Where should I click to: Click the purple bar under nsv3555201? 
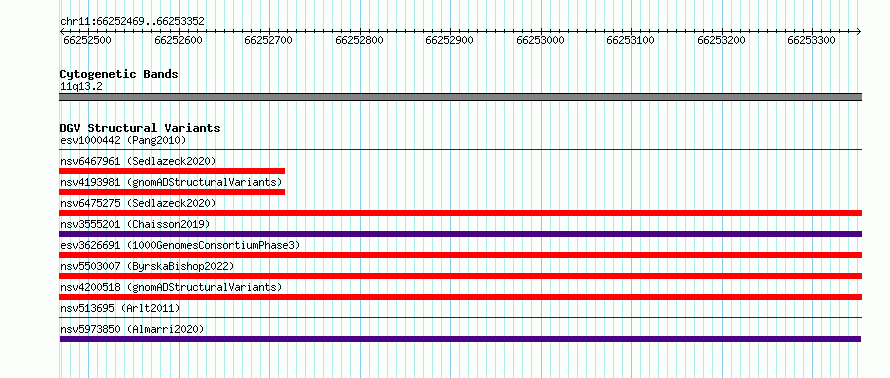tap(460, 234)
